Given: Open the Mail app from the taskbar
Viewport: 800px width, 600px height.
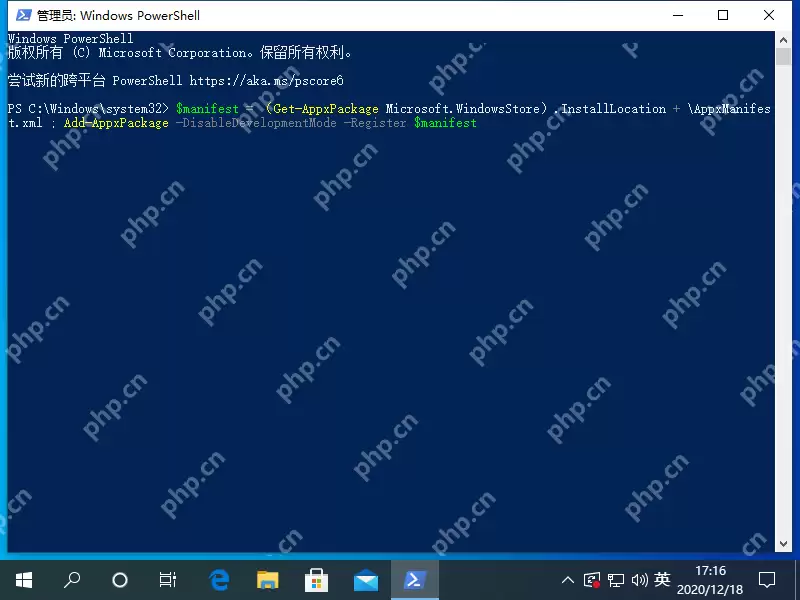Looking at the screenshot, I should (365, 580).
